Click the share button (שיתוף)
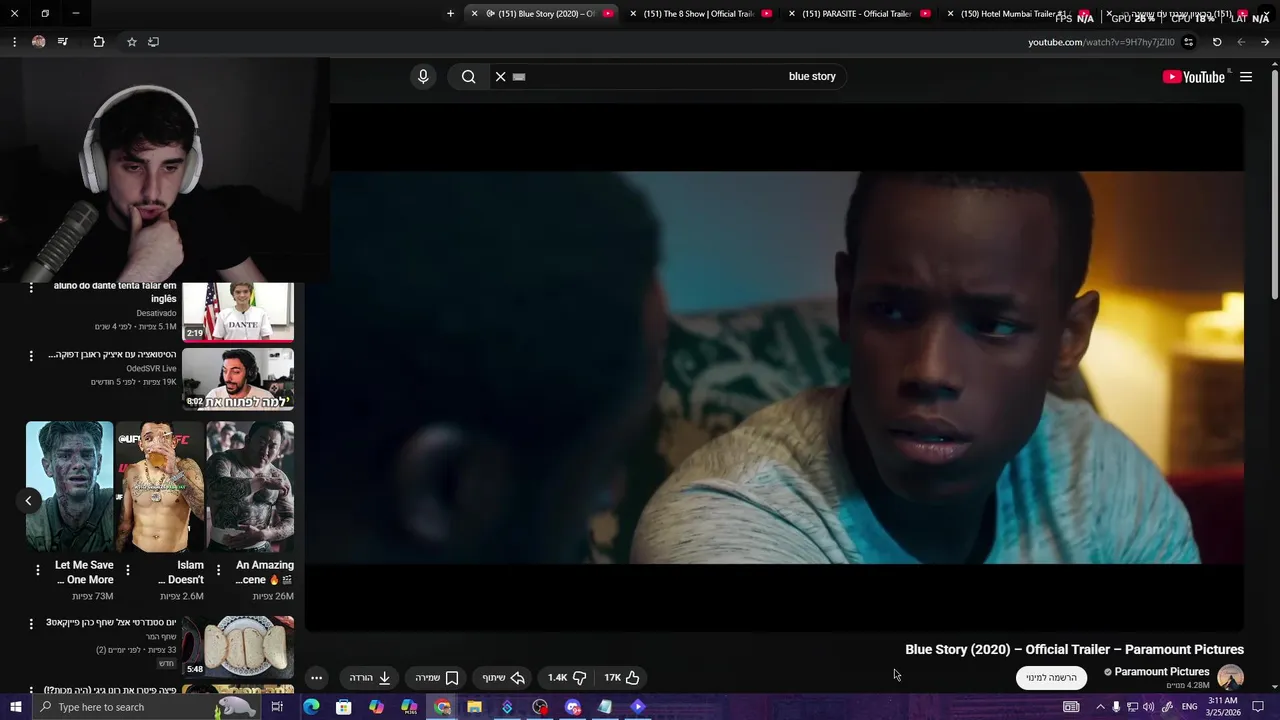This screenshot has height=720, width=1280. pyautogui.click(x=503, y=677)
